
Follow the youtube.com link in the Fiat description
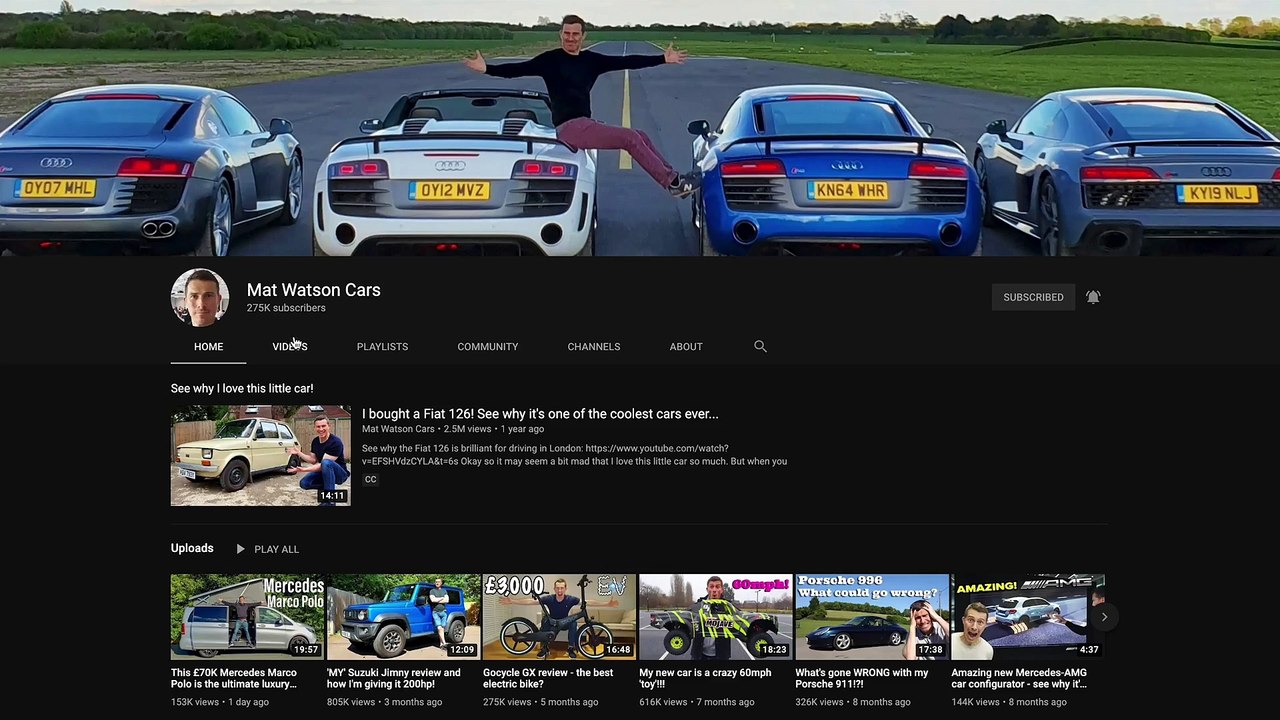[x=657, y=448]
